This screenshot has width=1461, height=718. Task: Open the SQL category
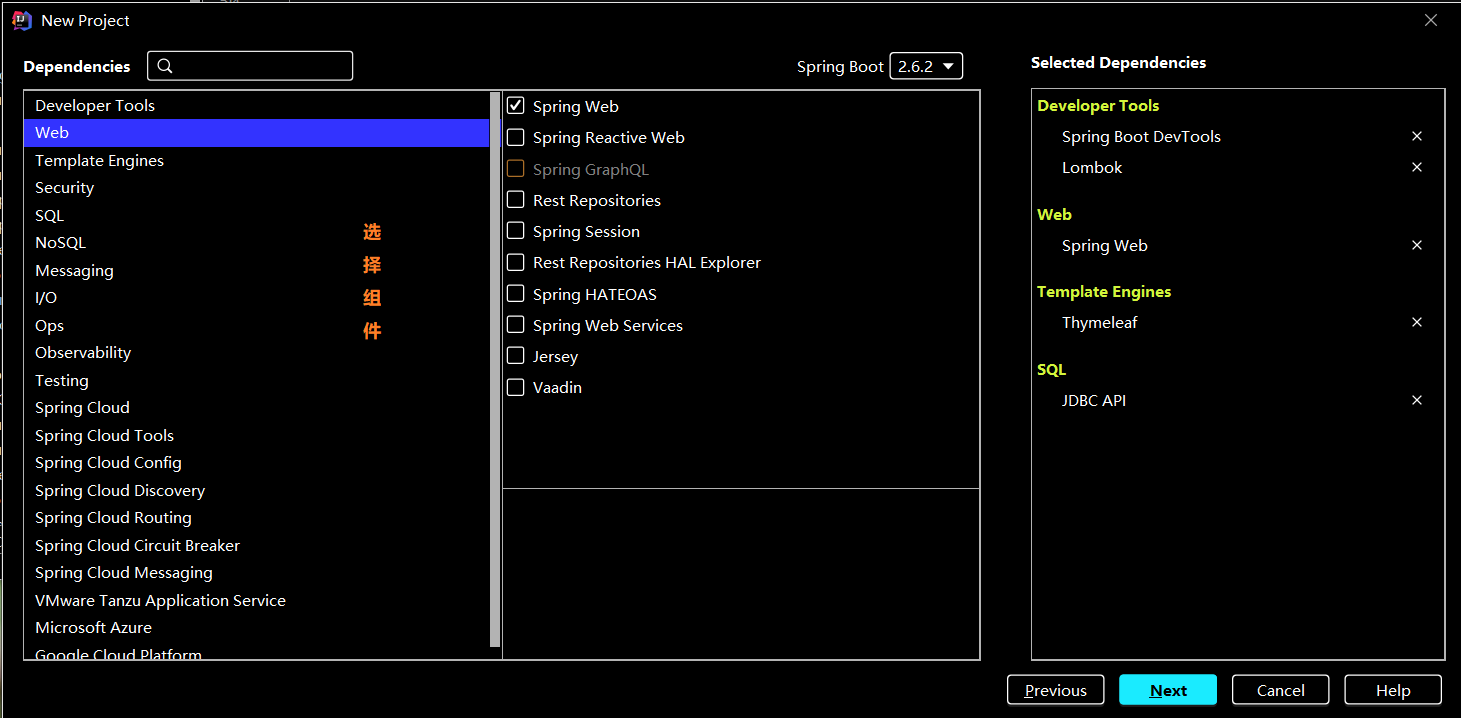tap(256, 215)
